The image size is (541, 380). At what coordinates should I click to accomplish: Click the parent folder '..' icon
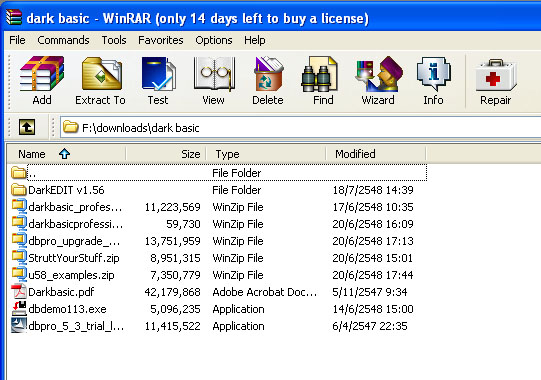[x=19, y=172]
